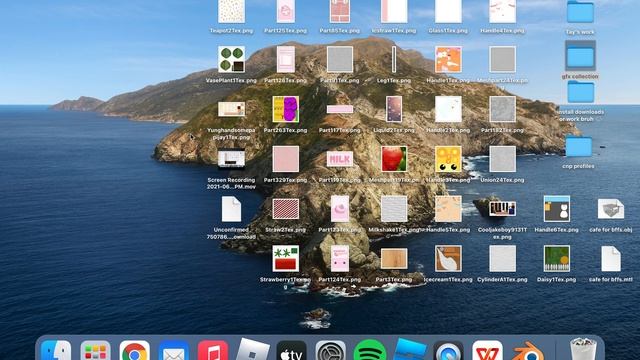This screenshot has height=360, width=640.
Task: Open Launchpad from the Dock
Action: (x=95, y=350)
